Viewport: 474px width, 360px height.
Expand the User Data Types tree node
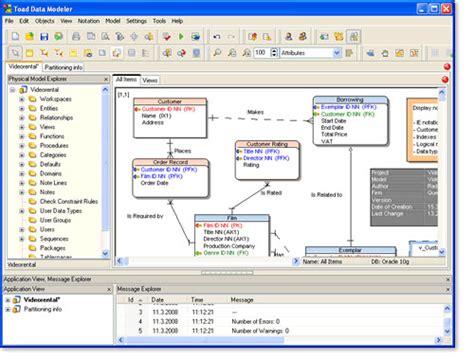pyautogui.click(x=22, y=211)
